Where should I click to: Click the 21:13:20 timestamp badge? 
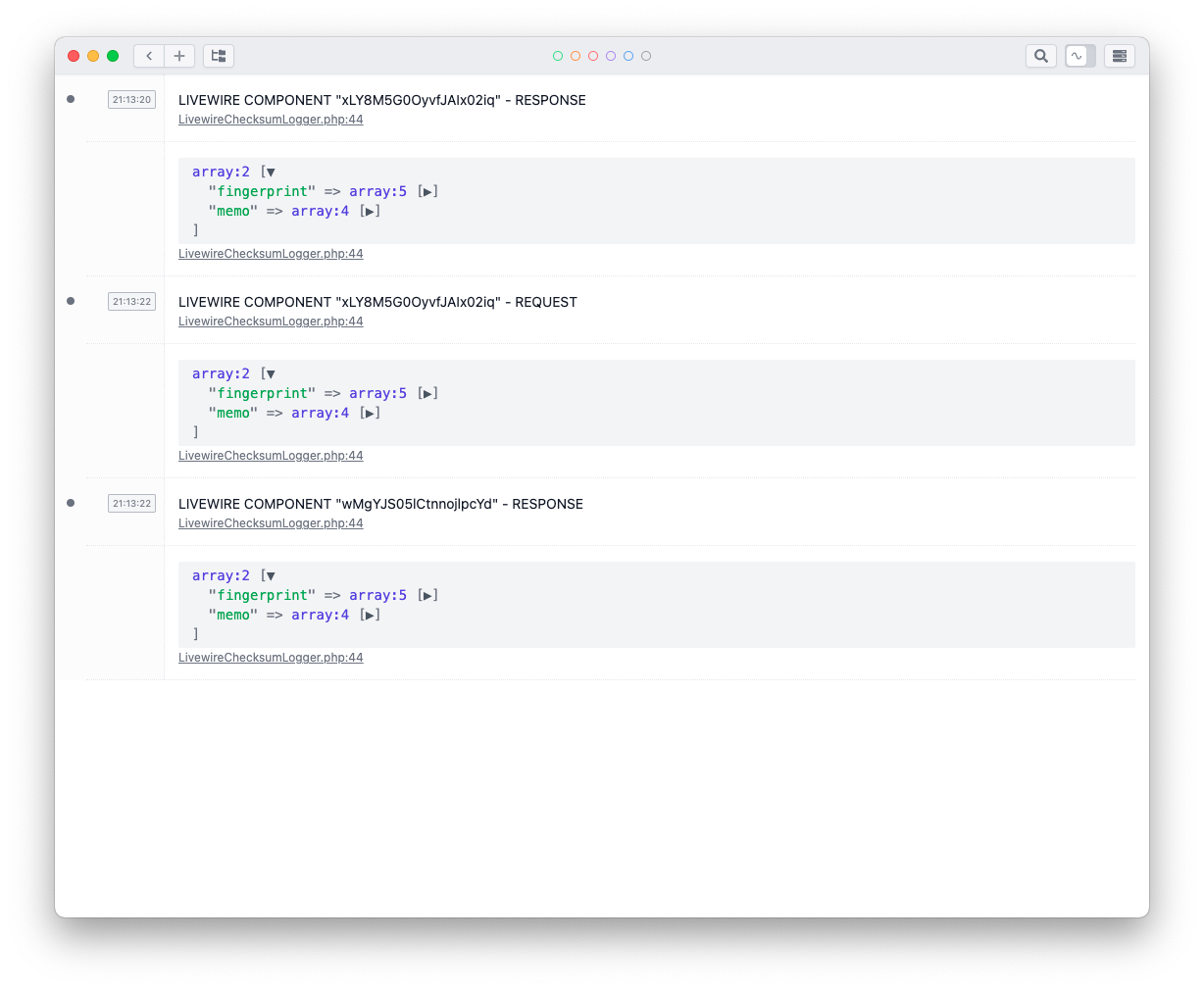(x=131, y=99)
